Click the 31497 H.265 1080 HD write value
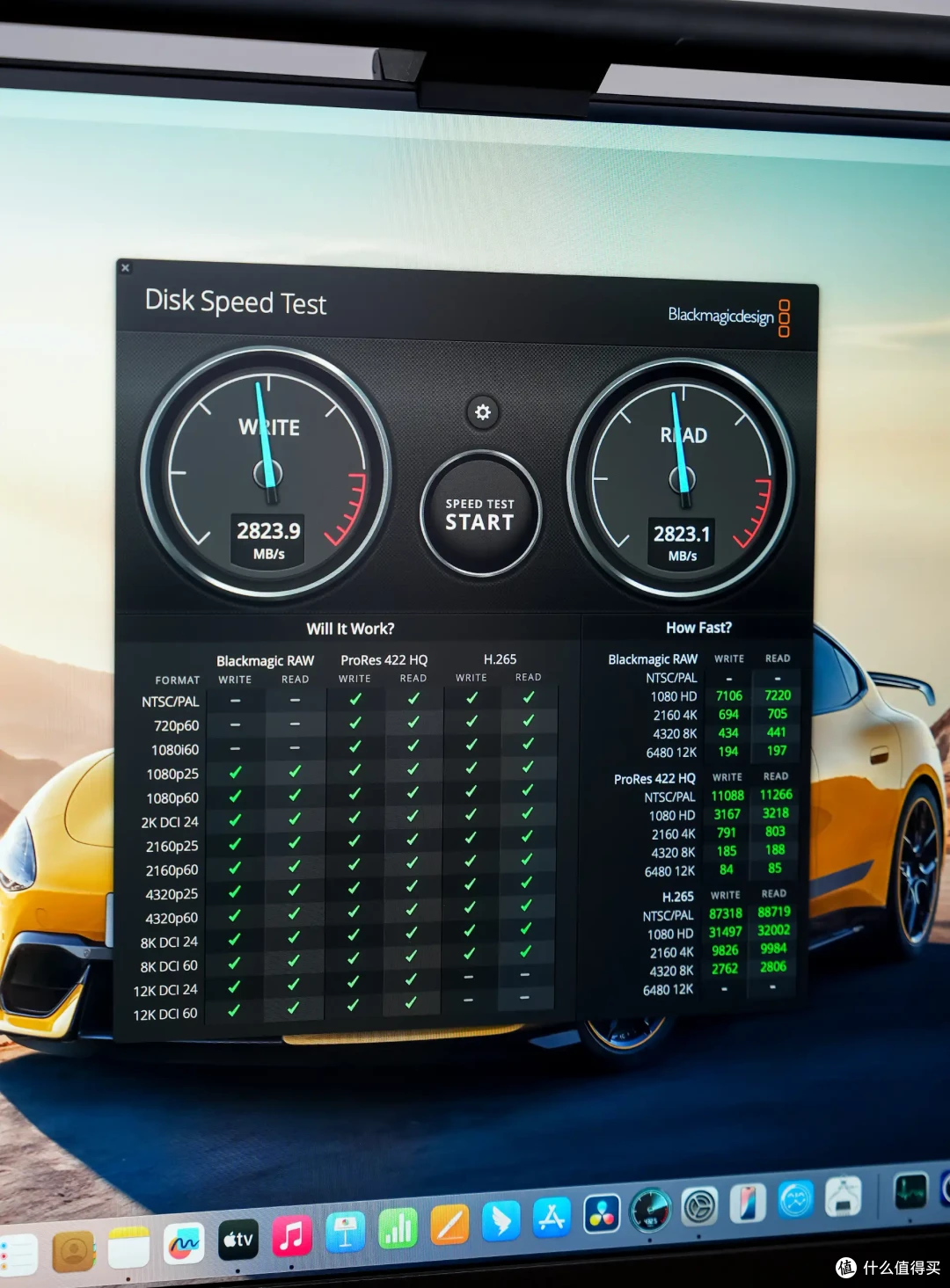This screenshot has height=1288, width=950. click(726, 932)
